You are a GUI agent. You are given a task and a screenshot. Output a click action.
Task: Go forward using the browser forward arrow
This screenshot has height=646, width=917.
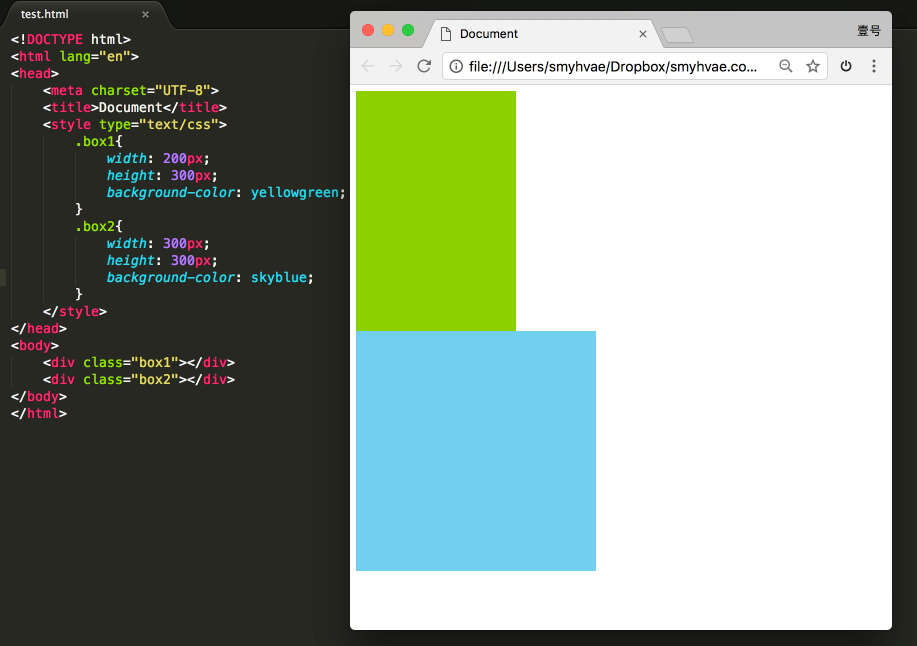(x=396, y=66)
